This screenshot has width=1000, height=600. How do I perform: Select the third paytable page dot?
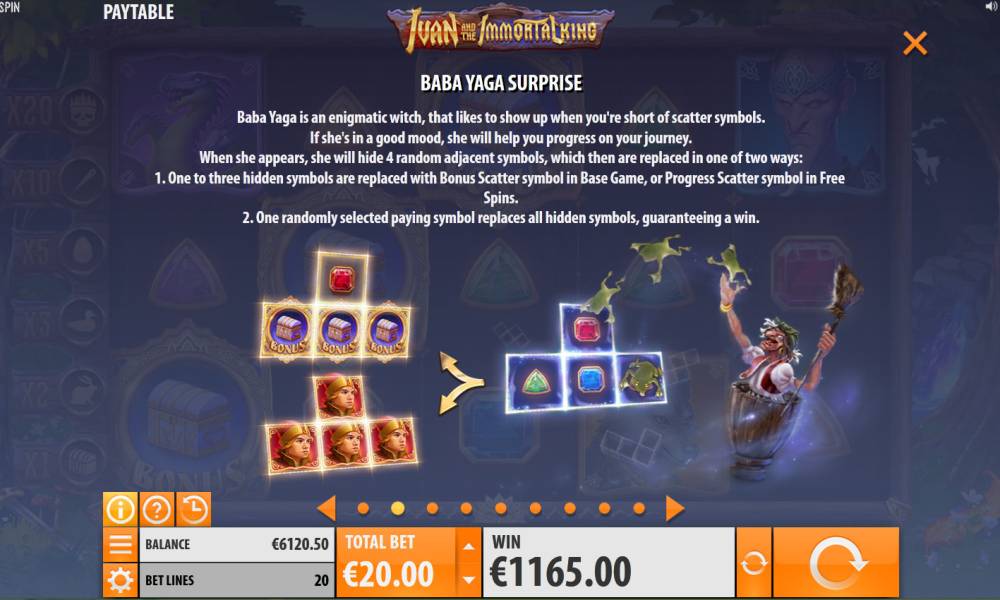[x=432, y=508]
